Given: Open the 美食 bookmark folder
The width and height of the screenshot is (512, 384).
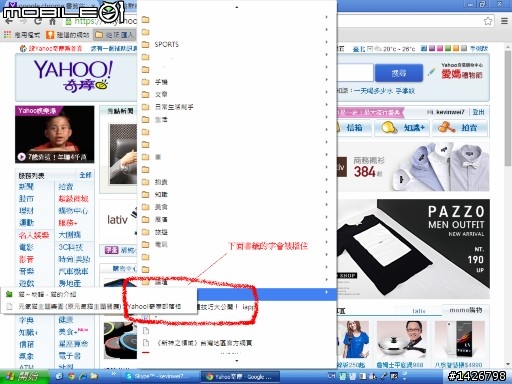Looking at the screenshot, I should [237, 207].
